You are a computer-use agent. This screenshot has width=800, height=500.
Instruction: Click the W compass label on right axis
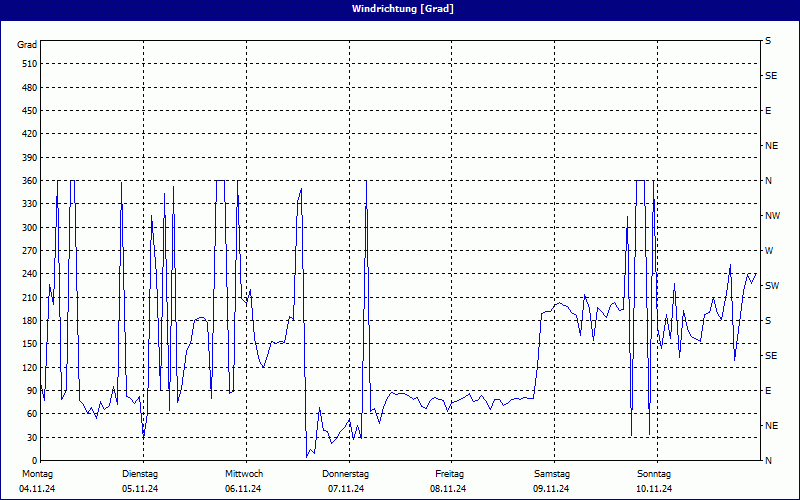coord(769,251)
